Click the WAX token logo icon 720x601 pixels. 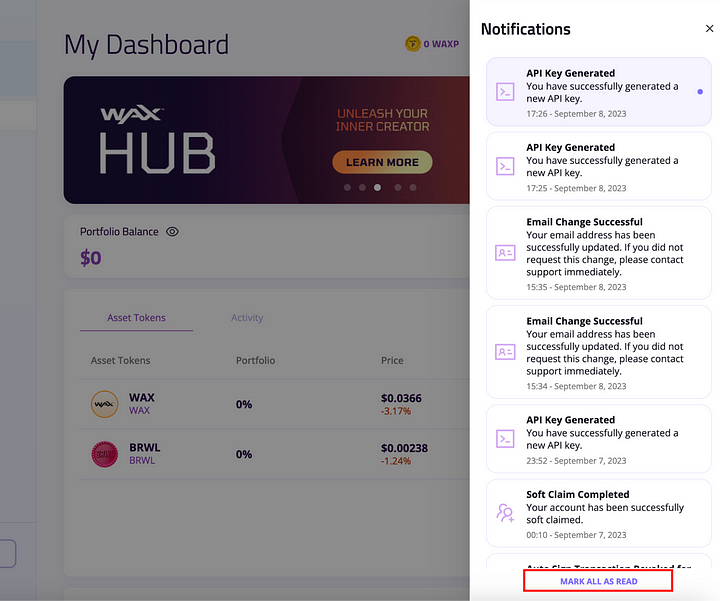[105, 404]
